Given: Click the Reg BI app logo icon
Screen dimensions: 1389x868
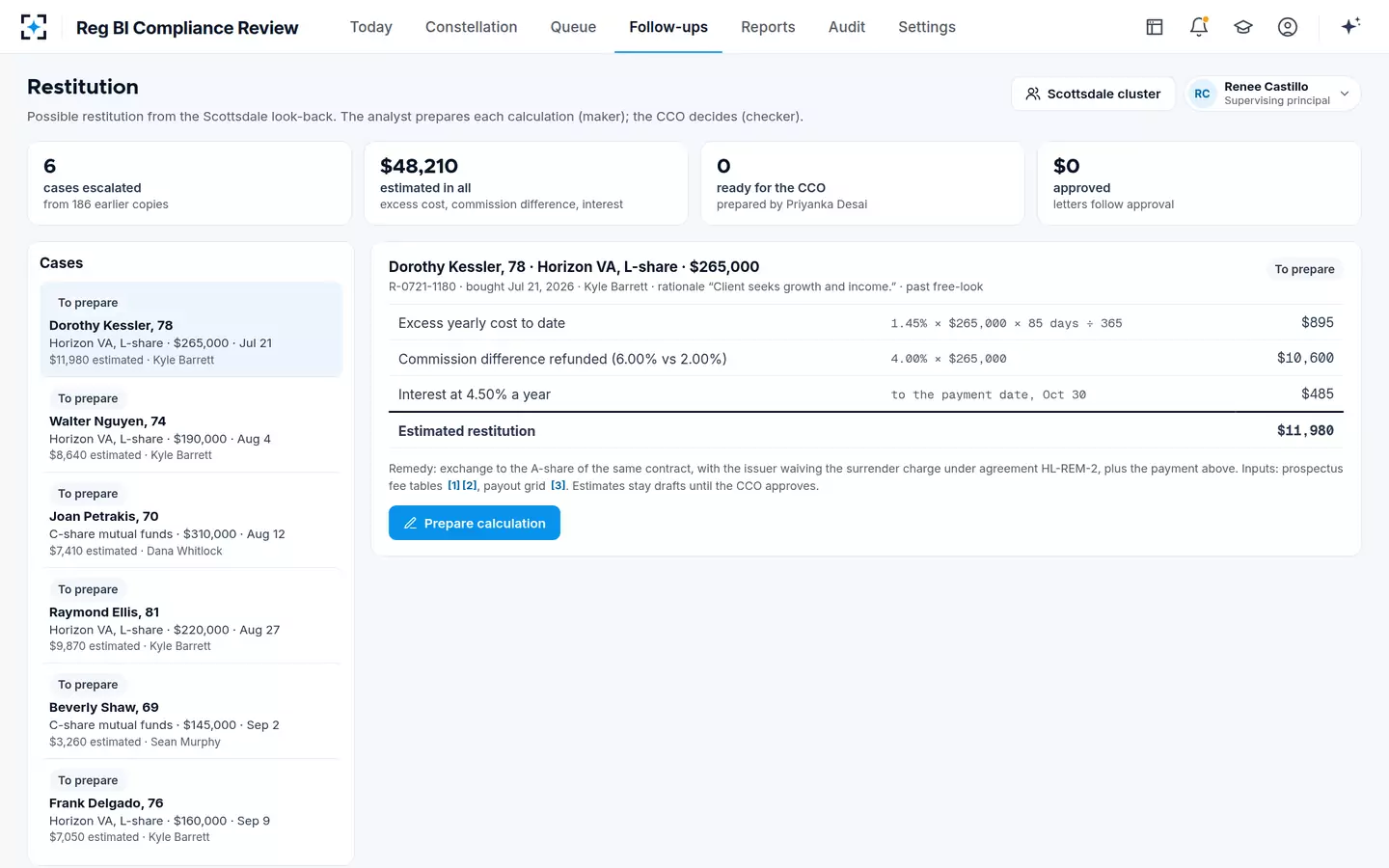Looking at the screenshot, I should (x=34, y=27).
